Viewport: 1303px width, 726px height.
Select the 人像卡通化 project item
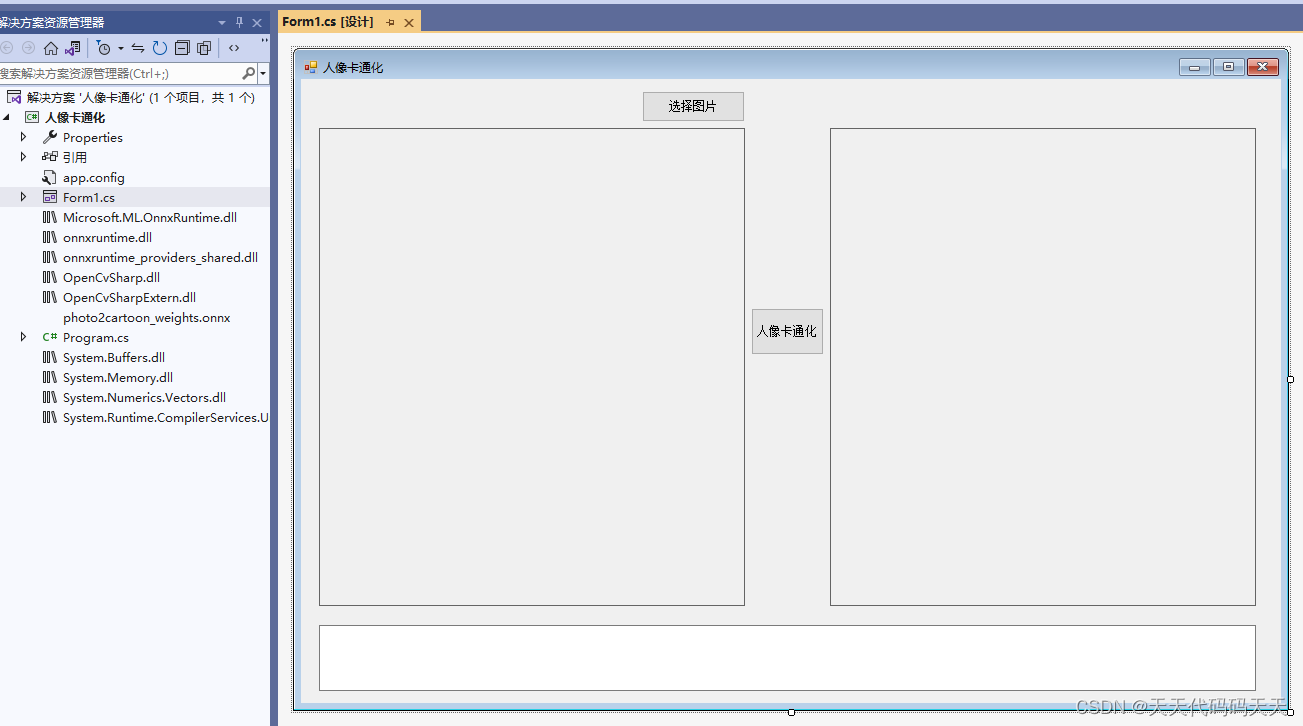(x=75, y=117)
